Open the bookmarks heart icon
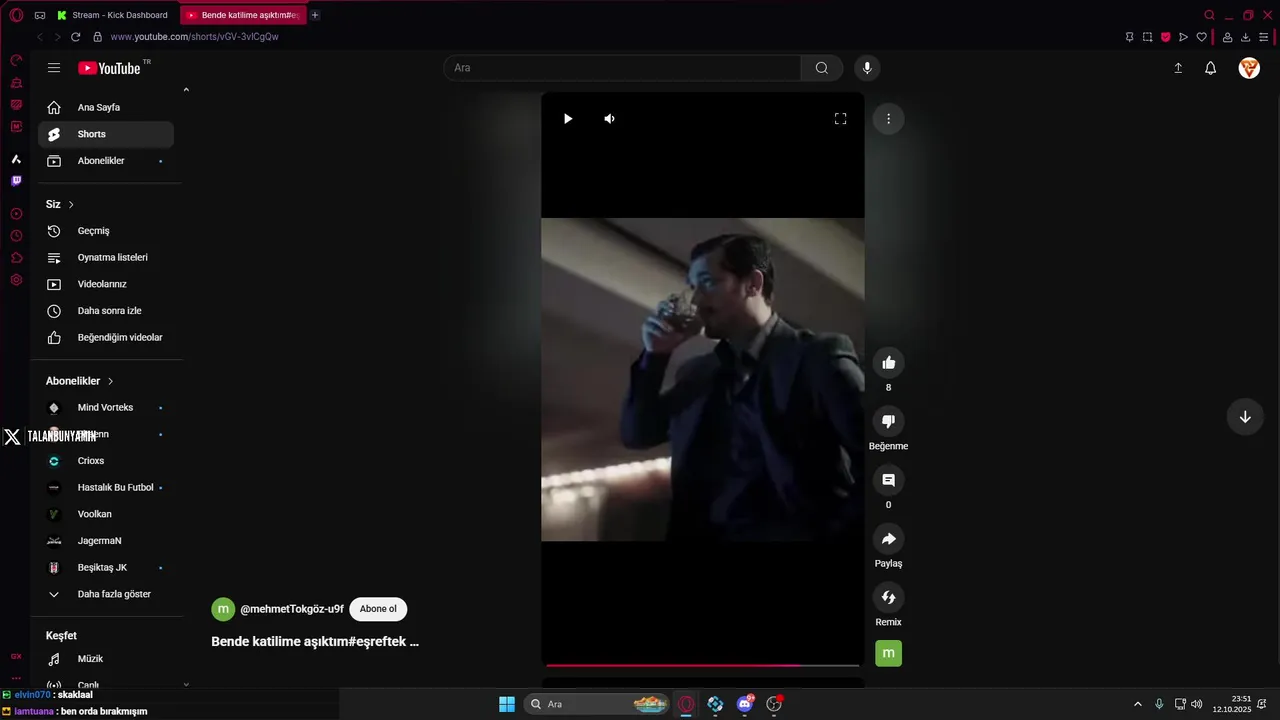 [x=1201, y=37]
